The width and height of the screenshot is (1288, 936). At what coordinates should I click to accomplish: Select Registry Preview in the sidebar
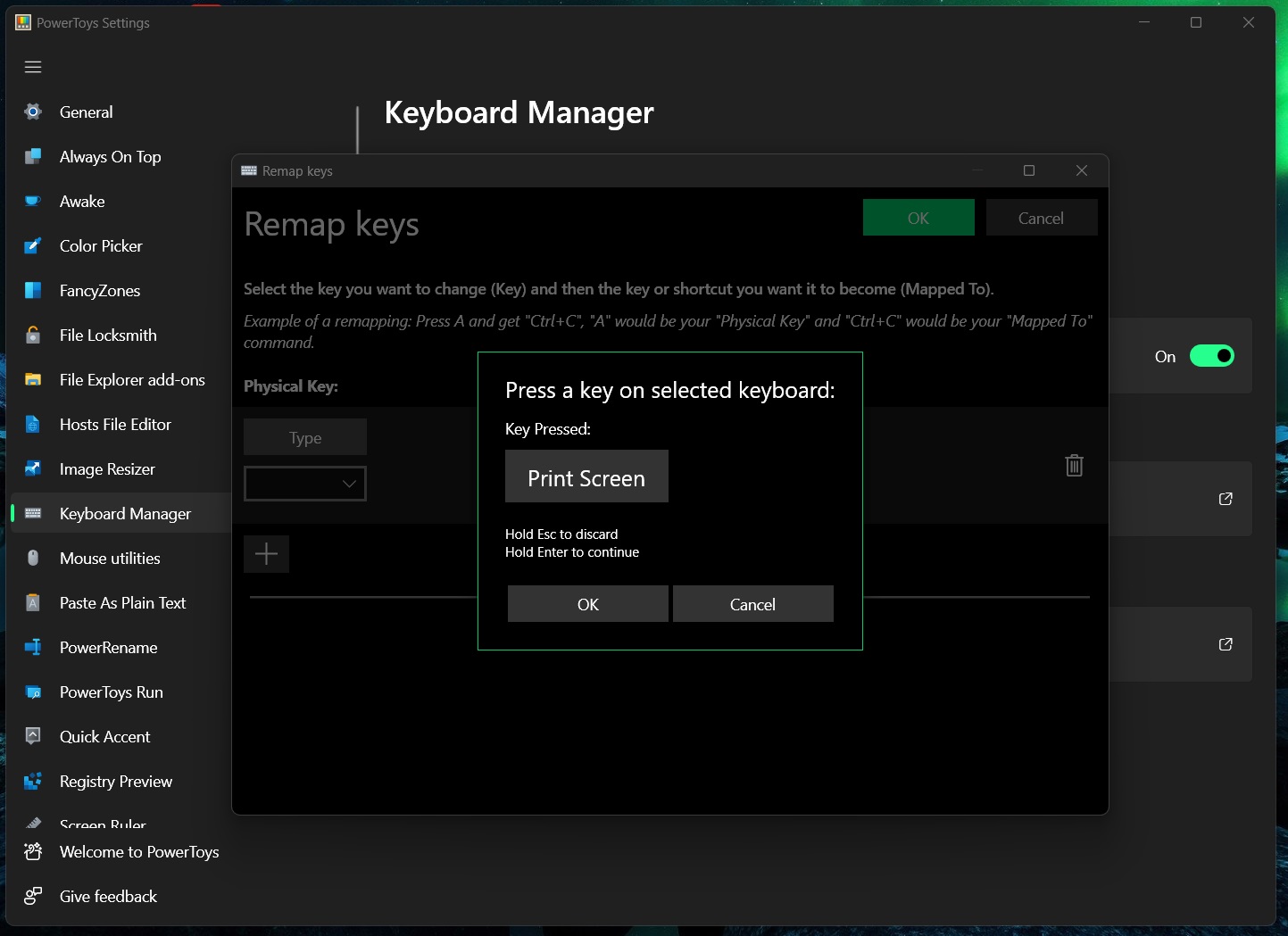click(x=33, y=781)
